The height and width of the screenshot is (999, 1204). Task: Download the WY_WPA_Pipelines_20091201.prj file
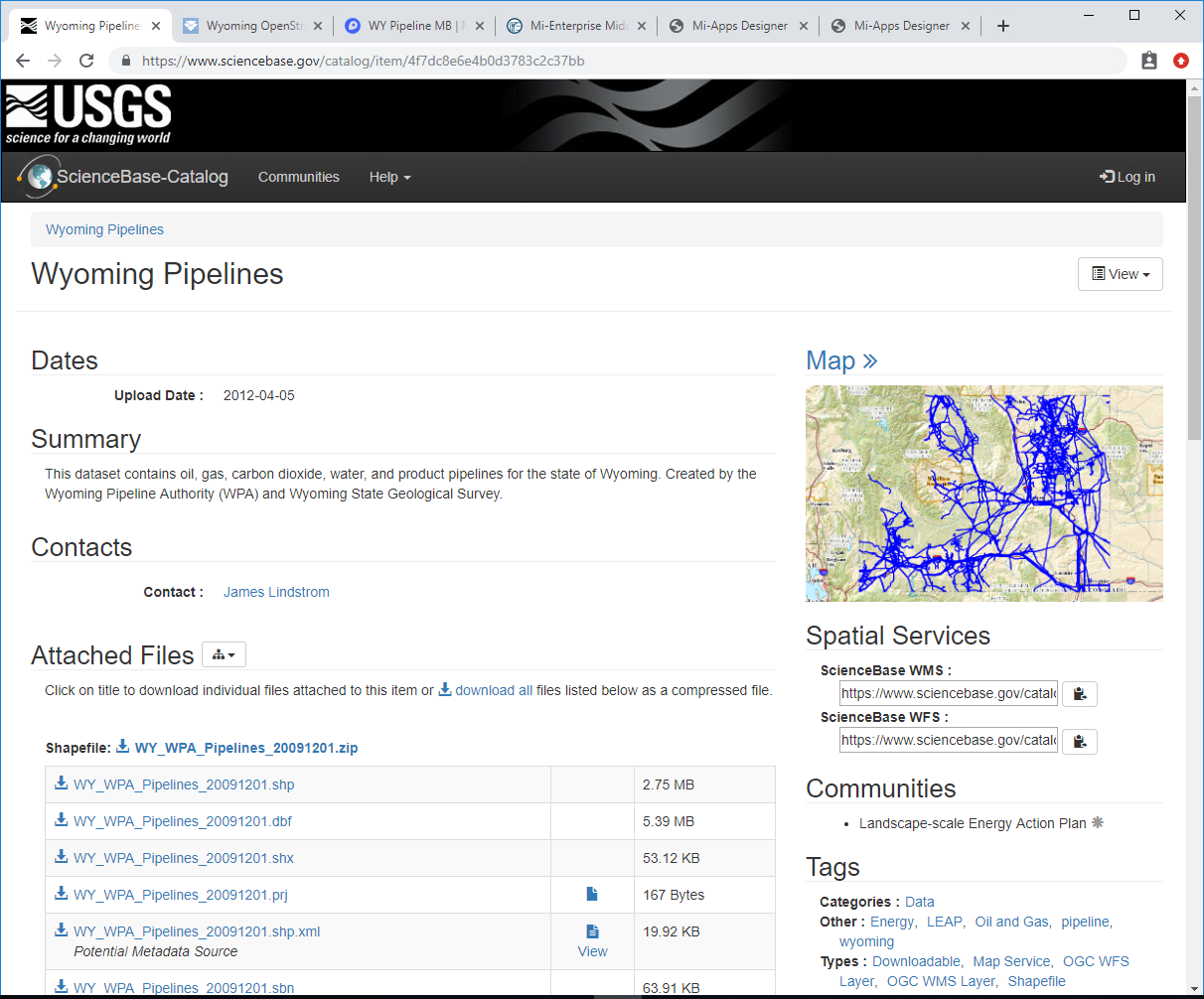(x=181, y=895)
